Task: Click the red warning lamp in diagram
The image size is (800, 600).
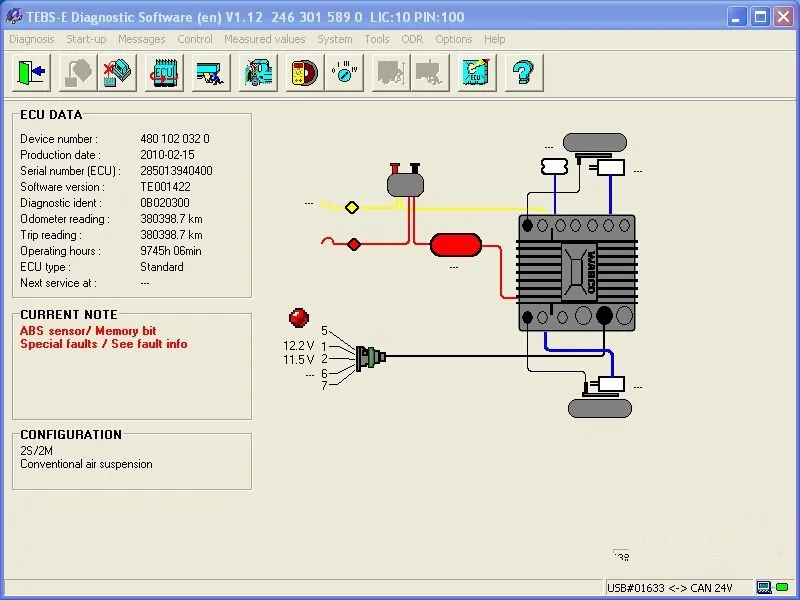Action: coord(298,317)
